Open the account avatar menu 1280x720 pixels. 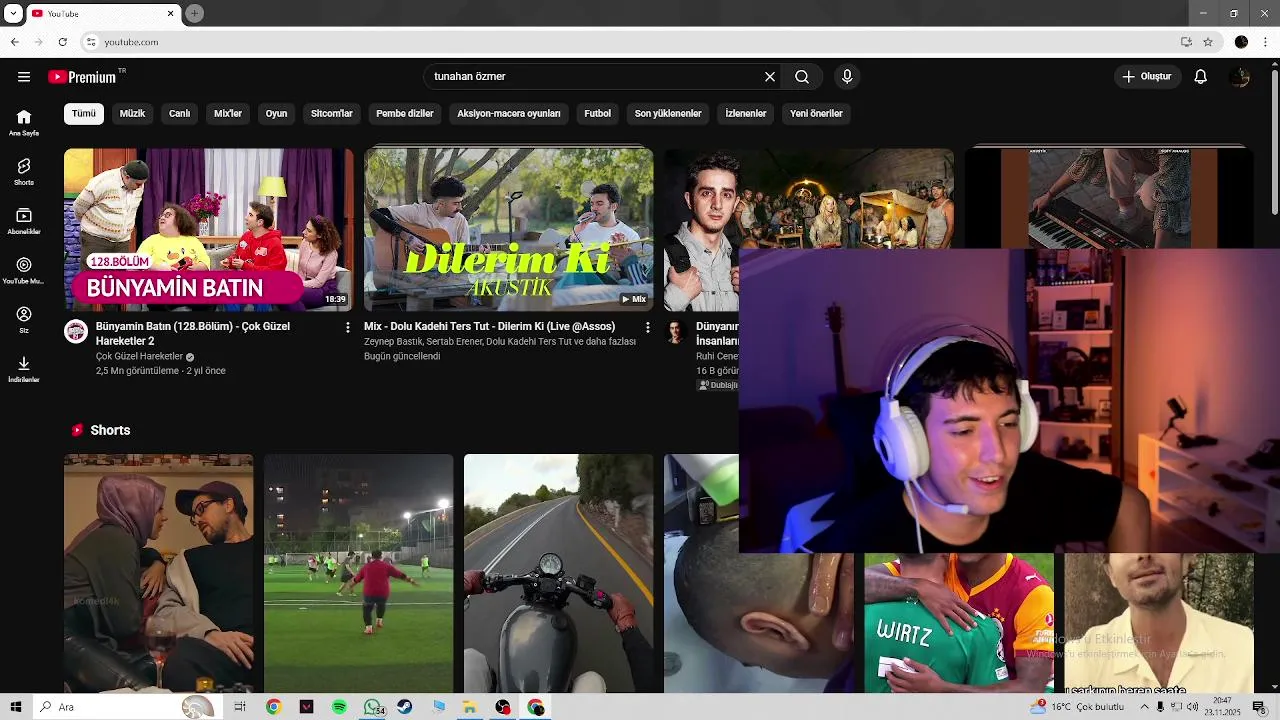(1240, 77)
